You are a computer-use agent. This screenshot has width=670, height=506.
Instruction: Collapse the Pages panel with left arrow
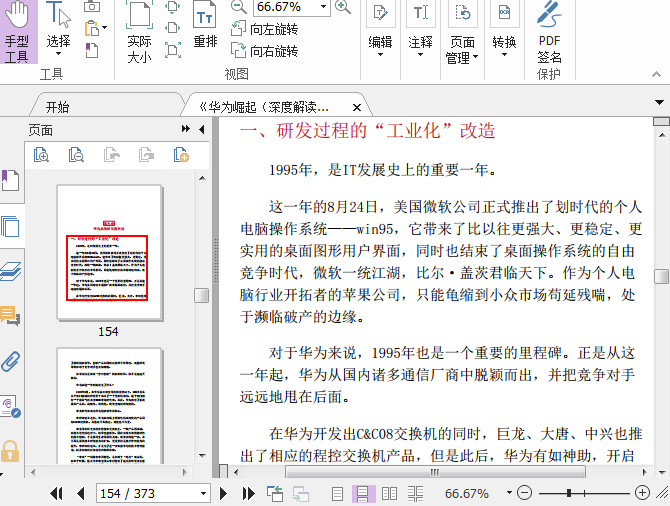(202, 129)
